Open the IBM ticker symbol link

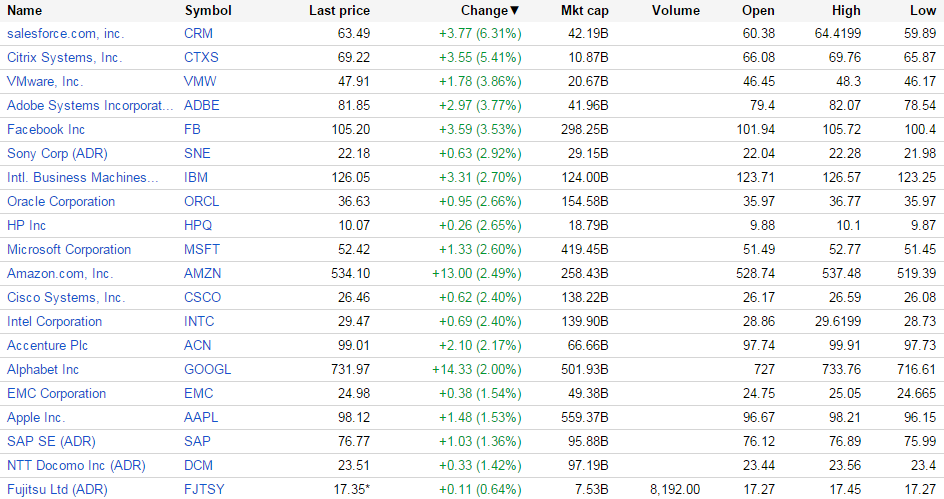(196, 177)
